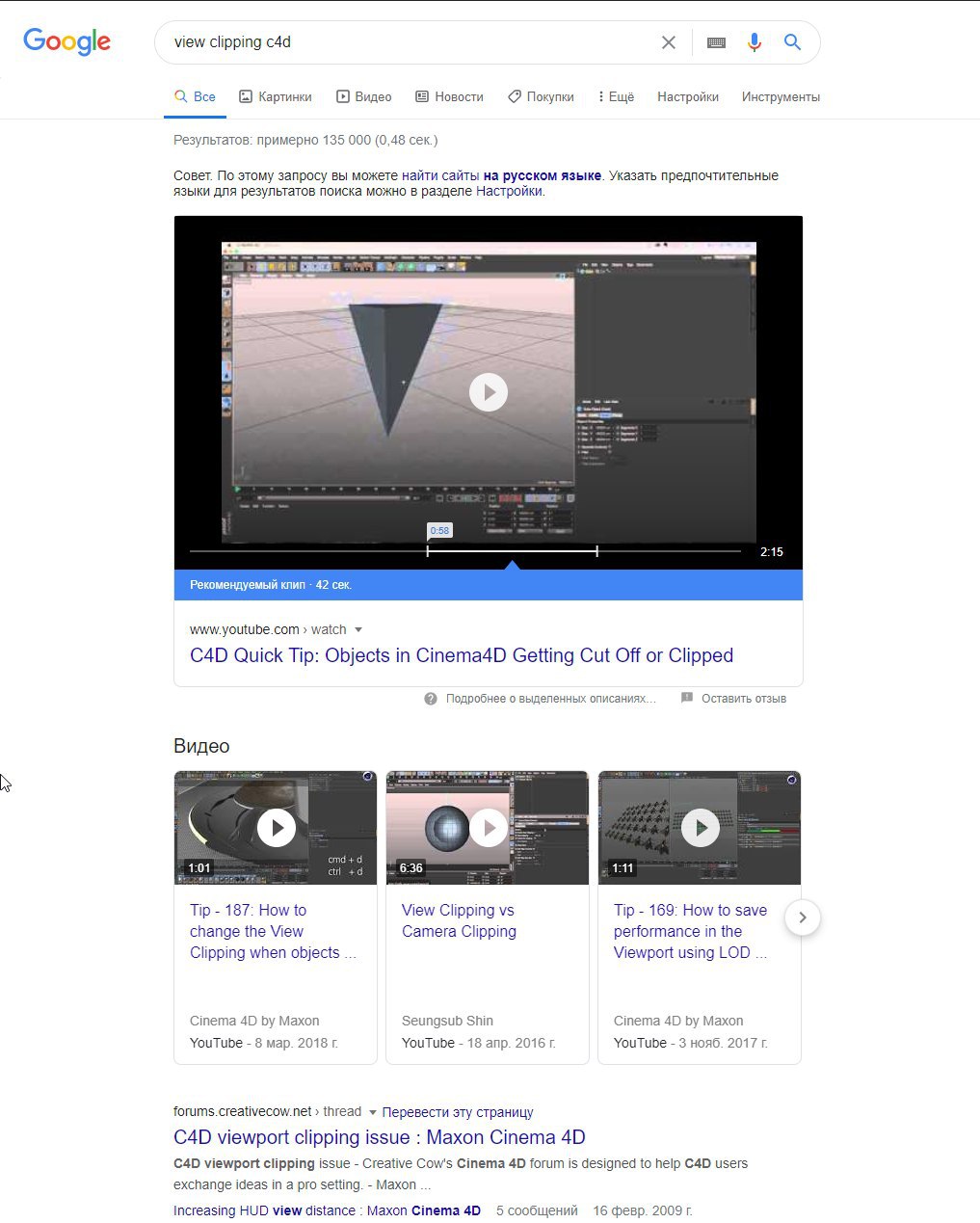Open the Настройки link in the tip text
Screen dimensions: 980x1223
pos(509,191)
